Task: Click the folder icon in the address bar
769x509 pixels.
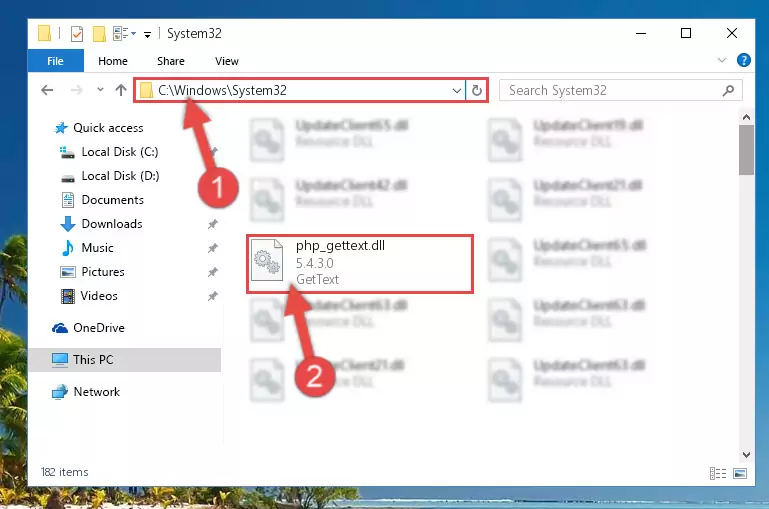Action: click(146, 91)
